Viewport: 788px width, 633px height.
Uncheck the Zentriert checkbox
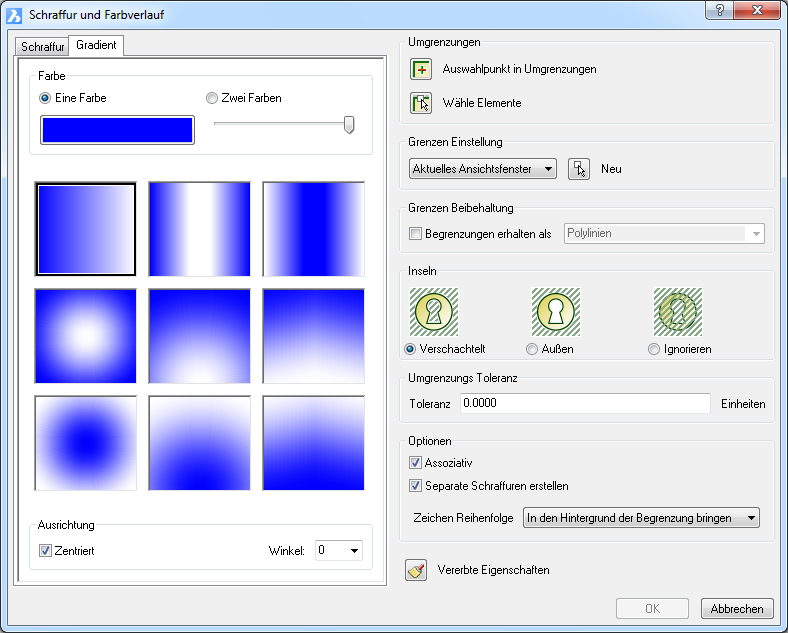[45, 551]
